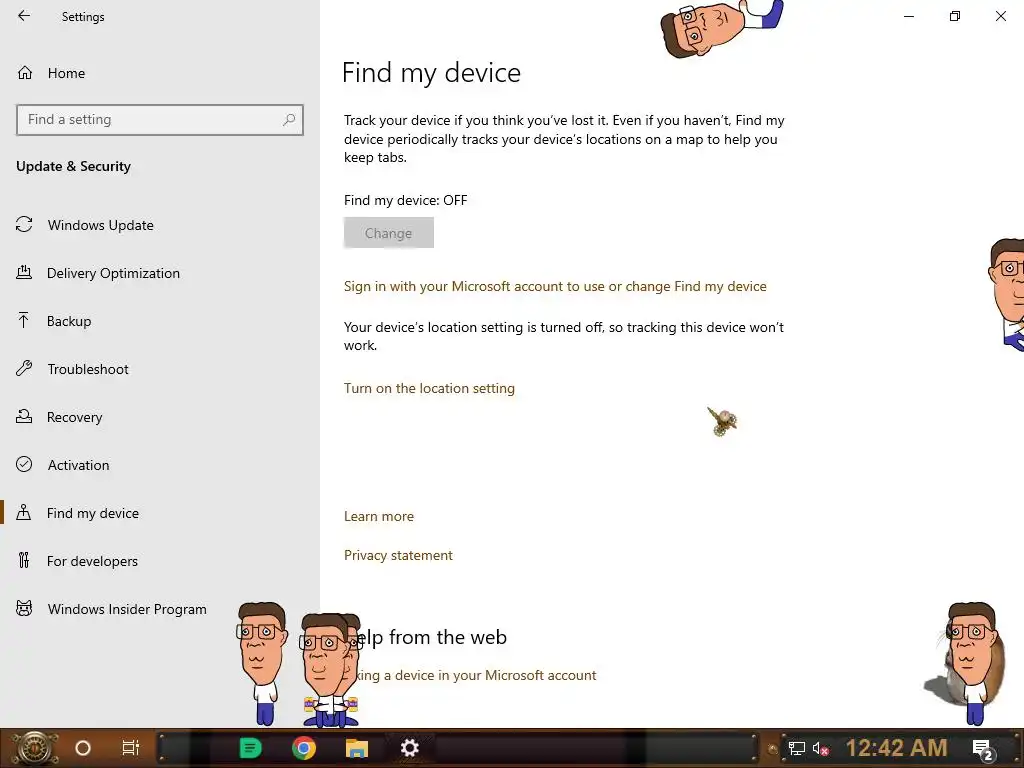Click the muted volume tray icon
The height and width of the screenshot is (768, 1024).
[x=821, y=748]
